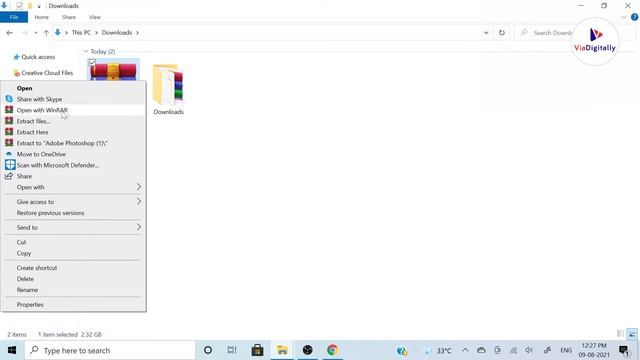Open the notification center icon
Image resolution: width=640 pixels, height=360 pixels.
coord(624,350)
